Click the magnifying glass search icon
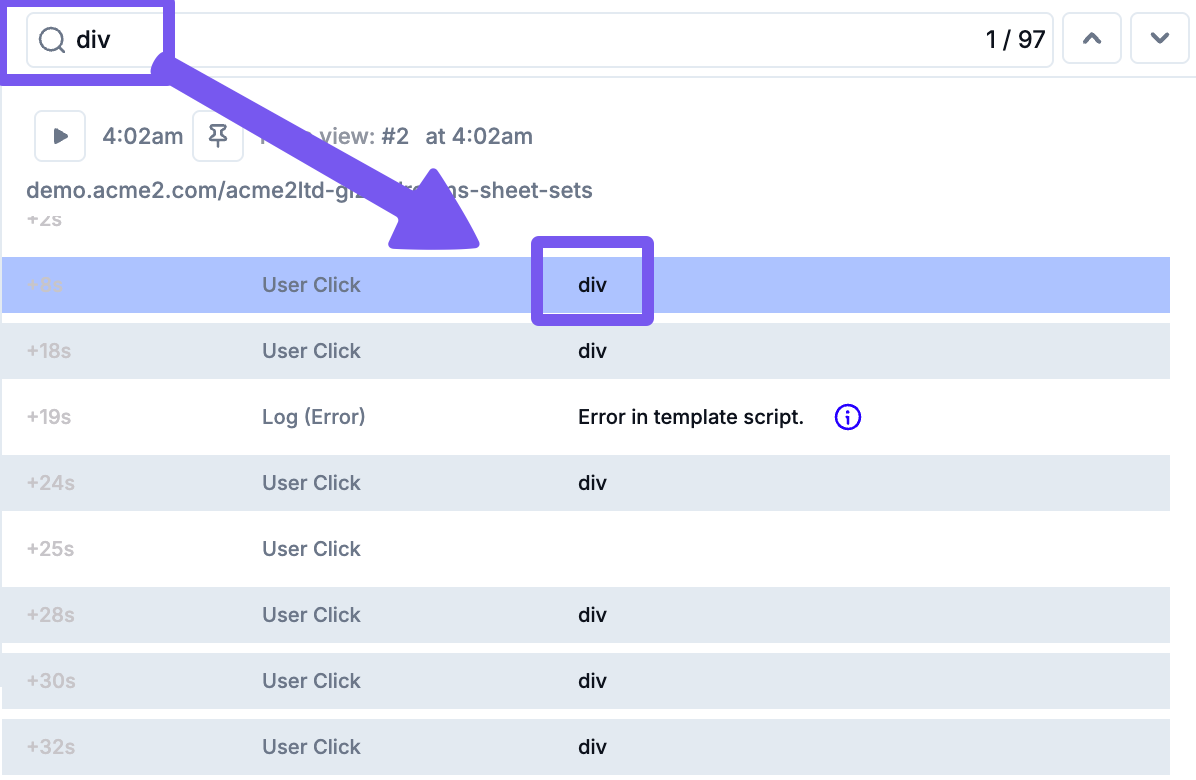 coord(51,40)
